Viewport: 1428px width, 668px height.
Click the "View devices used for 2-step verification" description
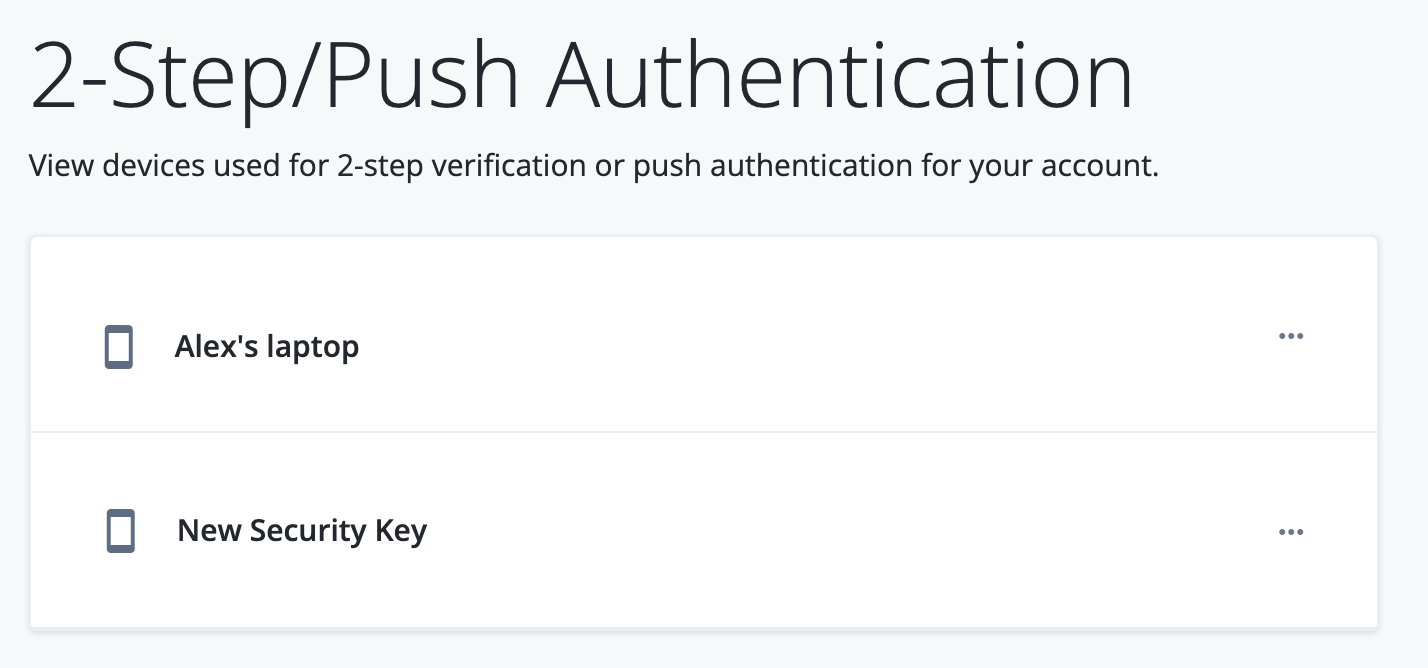pyautogui.click(x=594, y=165)
